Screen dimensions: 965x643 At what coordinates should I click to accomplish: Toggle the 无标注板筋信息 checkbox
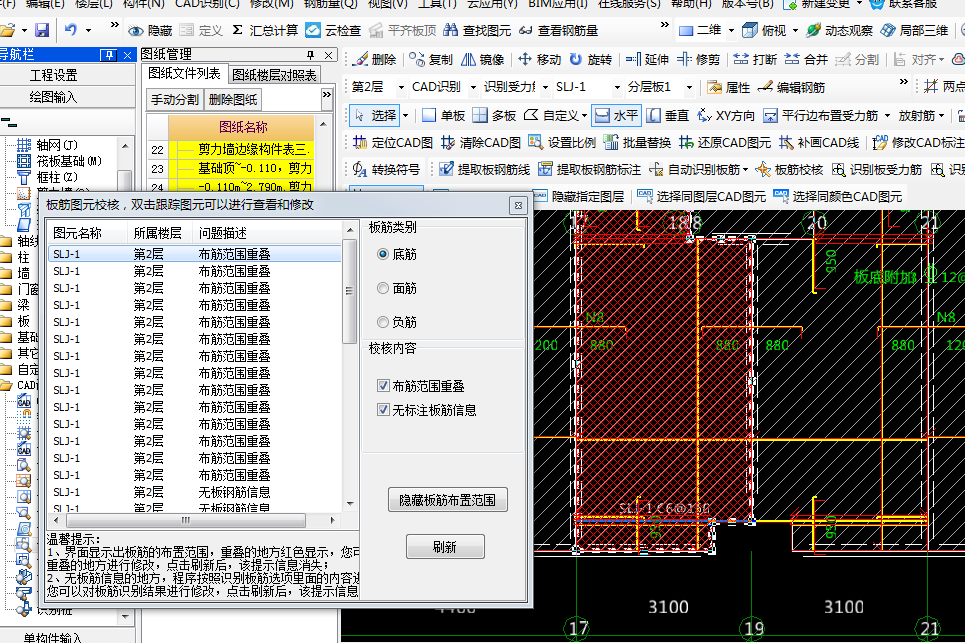click(383, 409)
